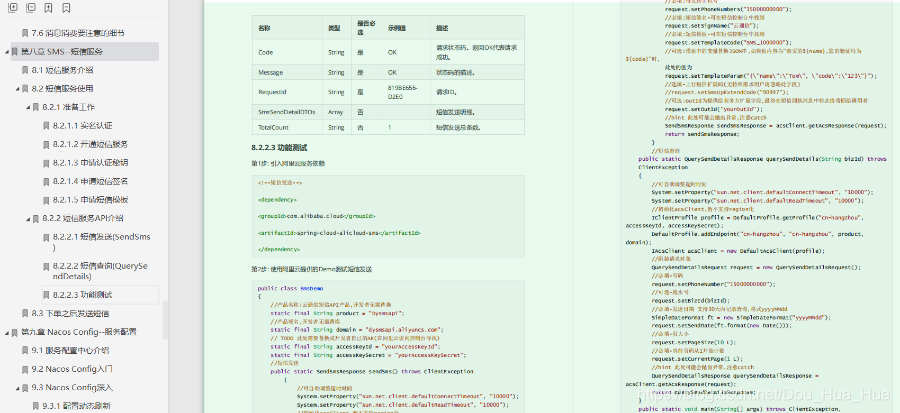Viewport: 900px width, 413px height.
Task: Open bookmark 8.2.2.1 SendSms
Action: coord(101,242)
